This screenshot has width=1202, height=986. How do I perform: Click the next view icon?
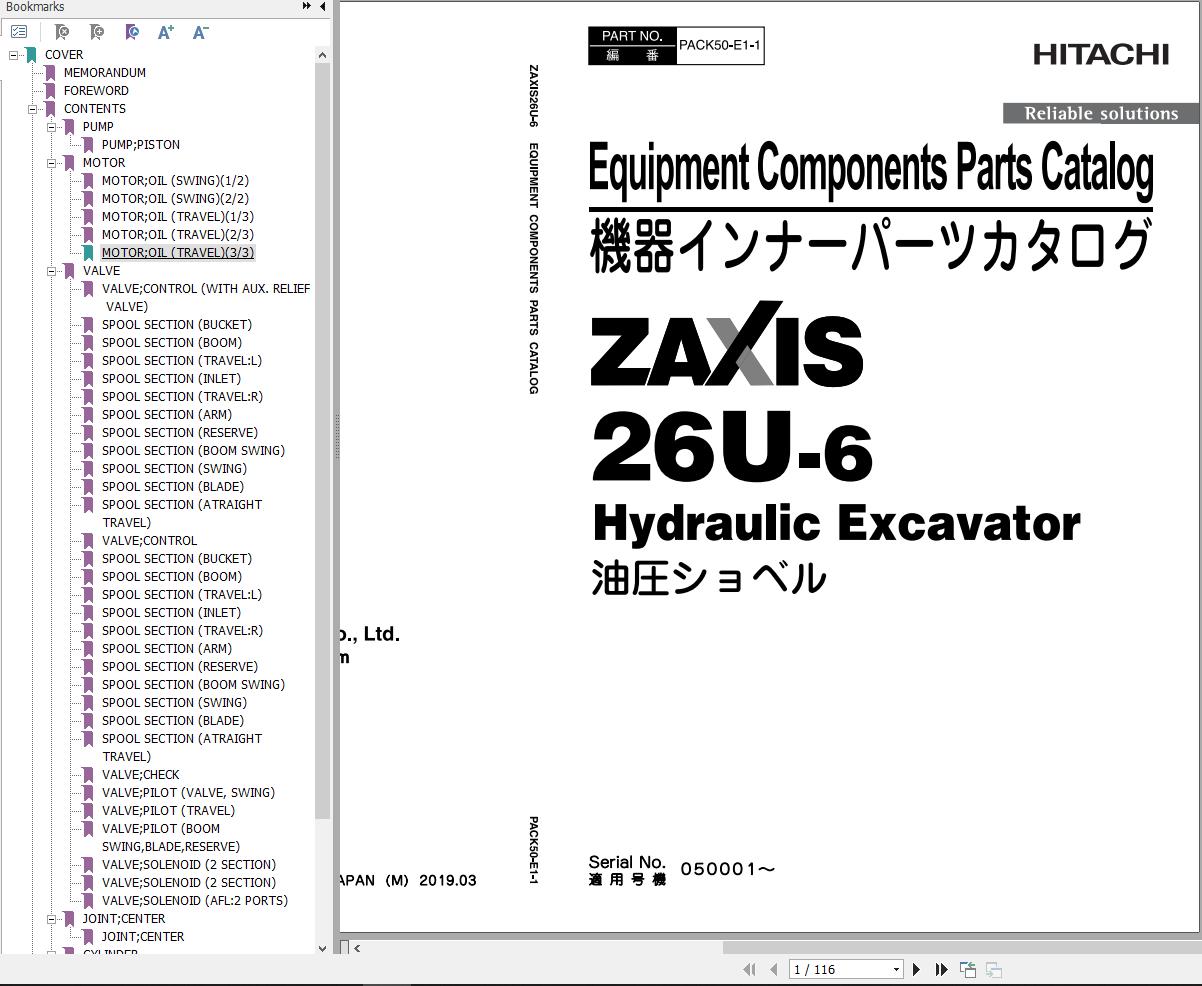point(994,969)
